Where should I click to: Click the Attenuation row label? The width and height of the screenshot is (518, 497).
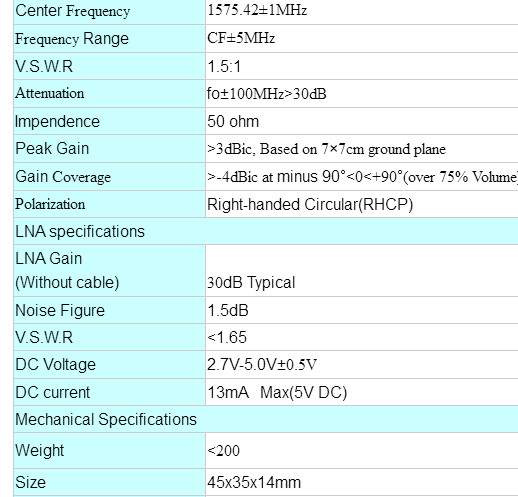pyautogui.click(x=50, y=93)
